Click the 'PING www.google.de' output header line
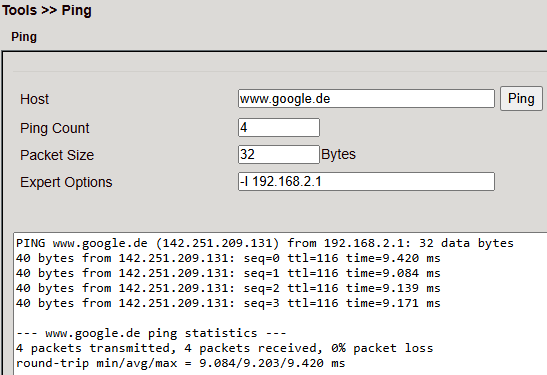Image resolution: width=547 pixels, height=375 pixels. point(265,243)
